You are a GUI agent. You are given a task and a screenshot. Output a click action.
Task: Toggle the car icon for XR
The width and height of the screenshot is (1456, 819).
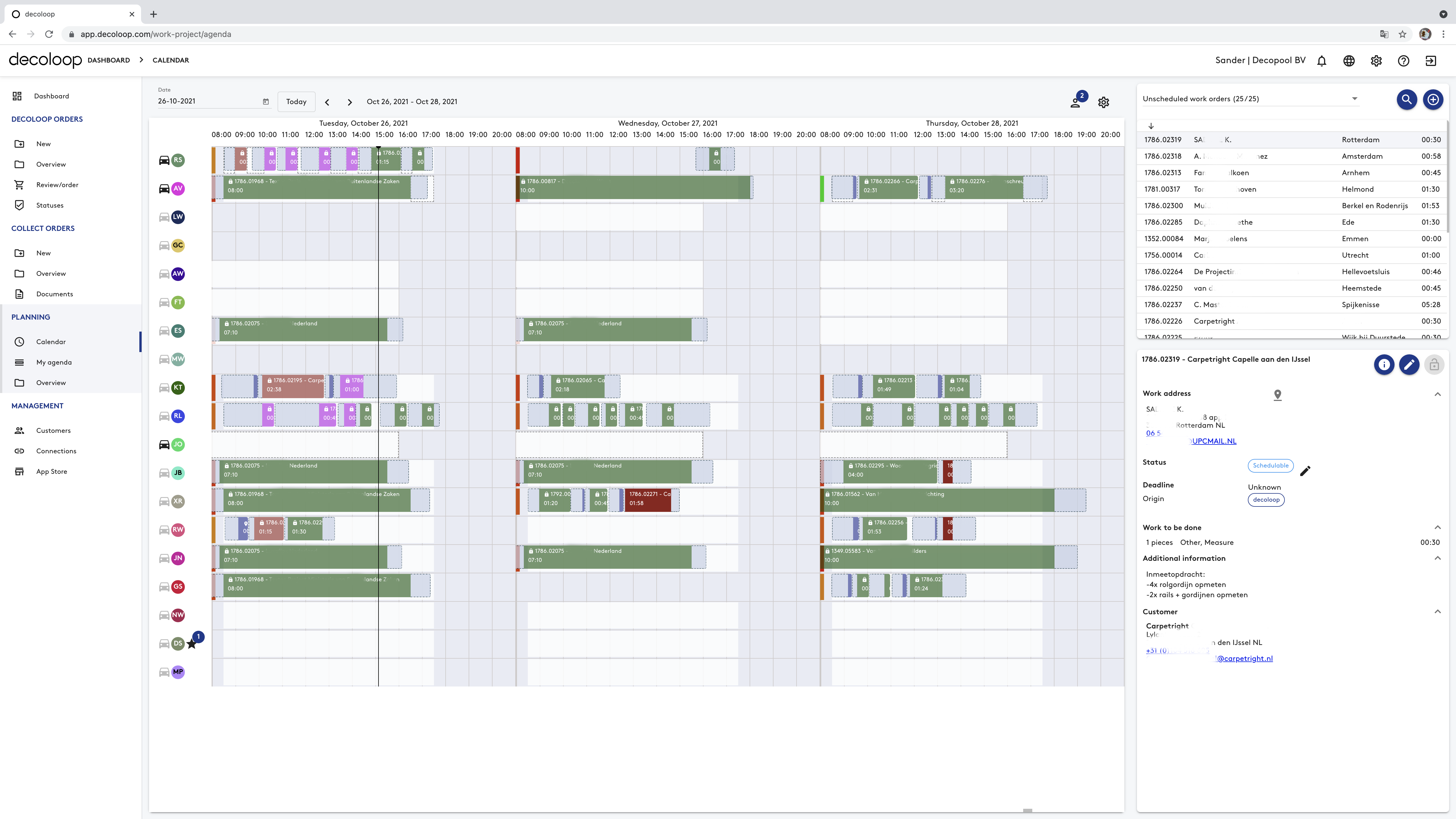tap(164, 501)
